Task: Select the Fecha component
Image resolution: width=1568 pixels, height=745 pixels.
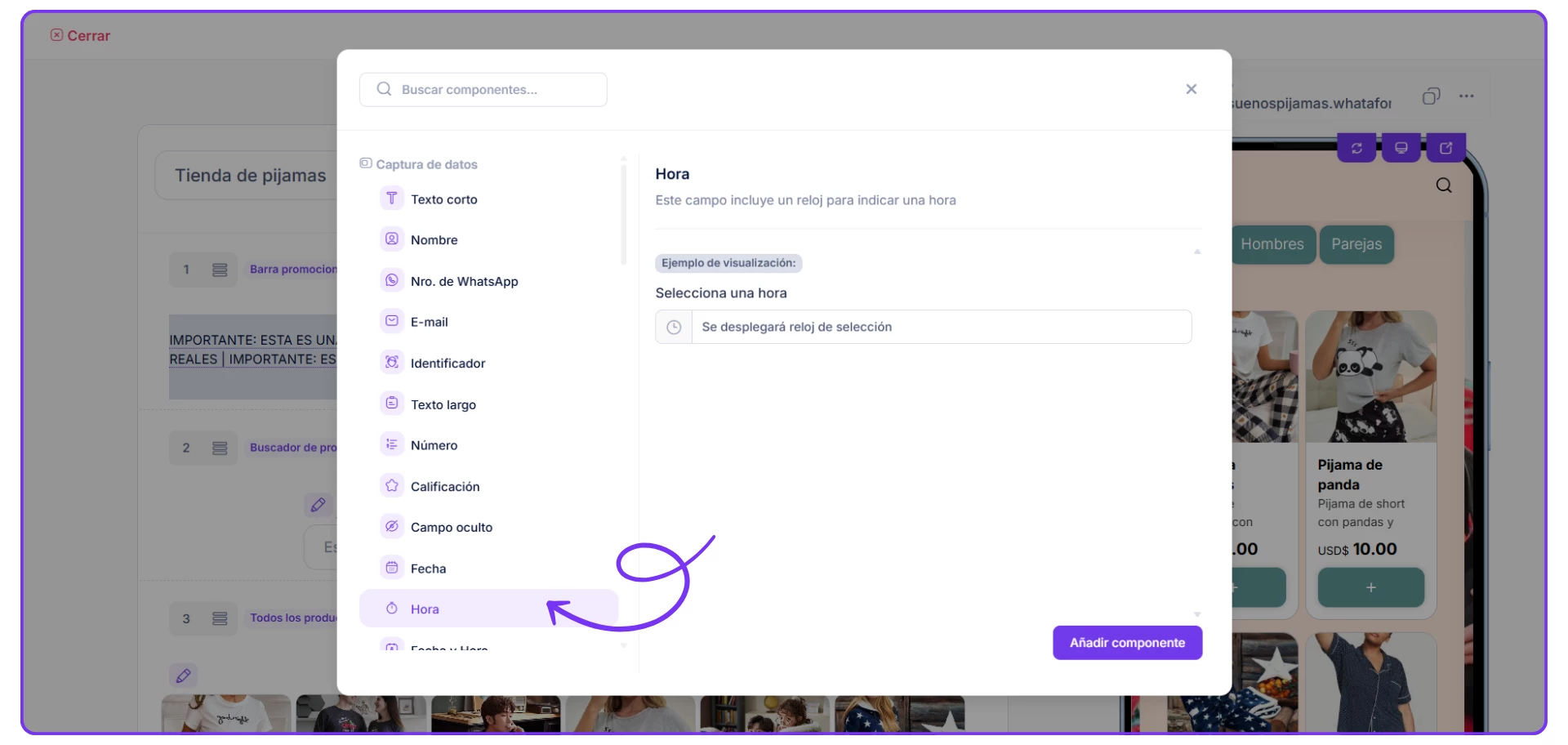Action: pos(428,569)
